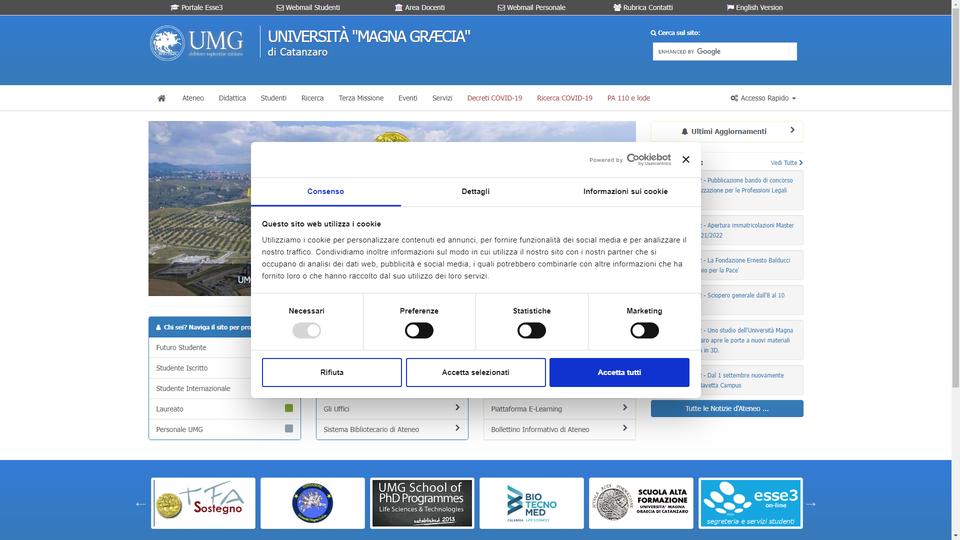Click green square beside Laureato
960x540 pixels.
[289, 408]
